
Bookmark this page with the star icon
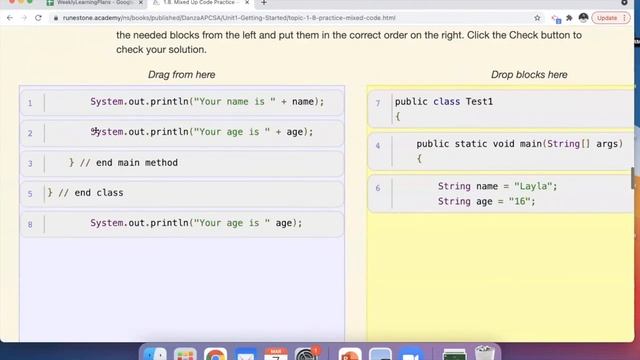pos(537,18)
